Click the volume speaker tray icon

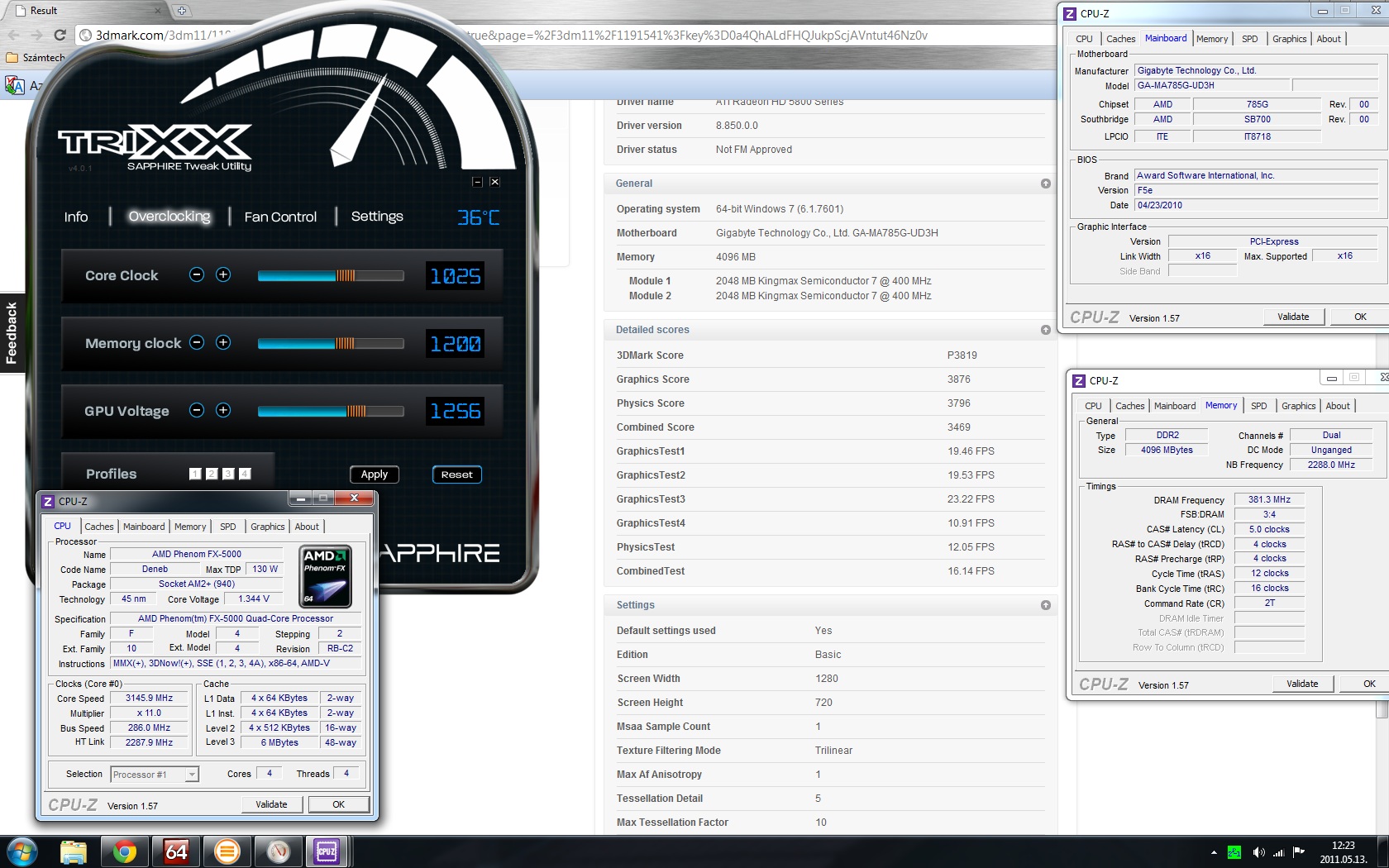[x=1258, y=852]
